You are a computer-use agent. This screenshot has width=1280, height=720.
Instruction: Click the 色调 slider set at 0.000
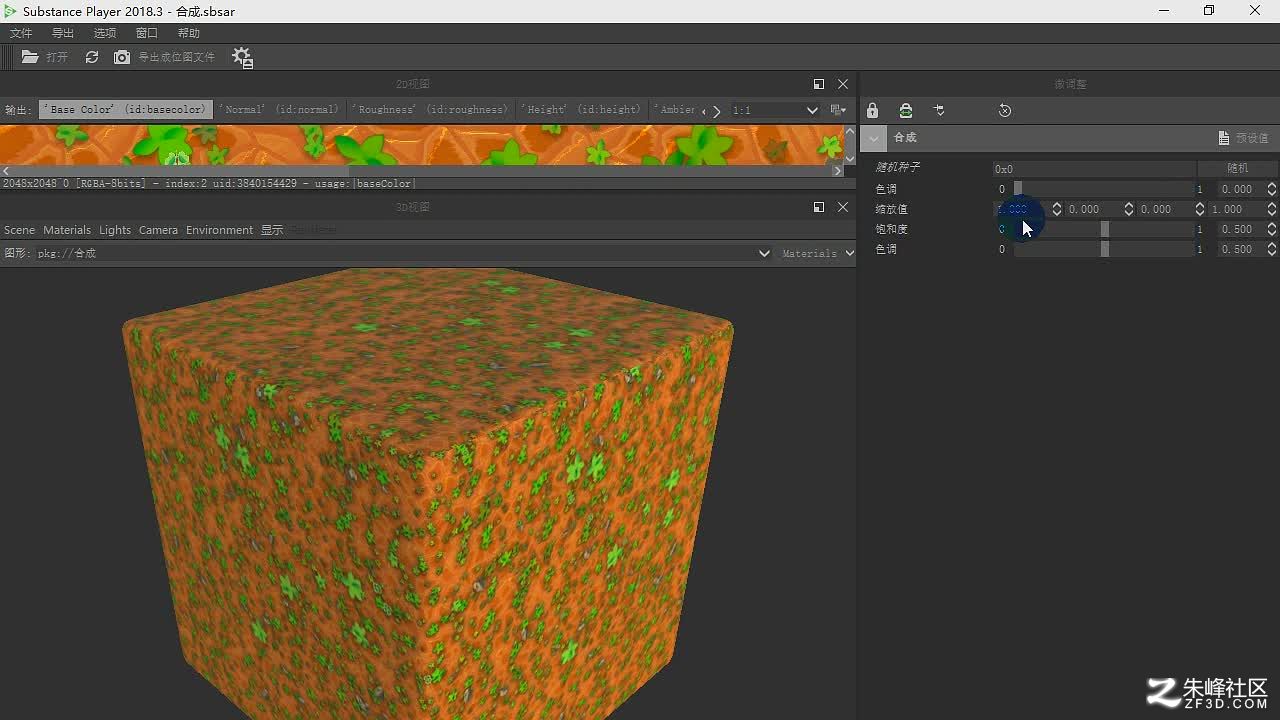tap(1104, 189)
